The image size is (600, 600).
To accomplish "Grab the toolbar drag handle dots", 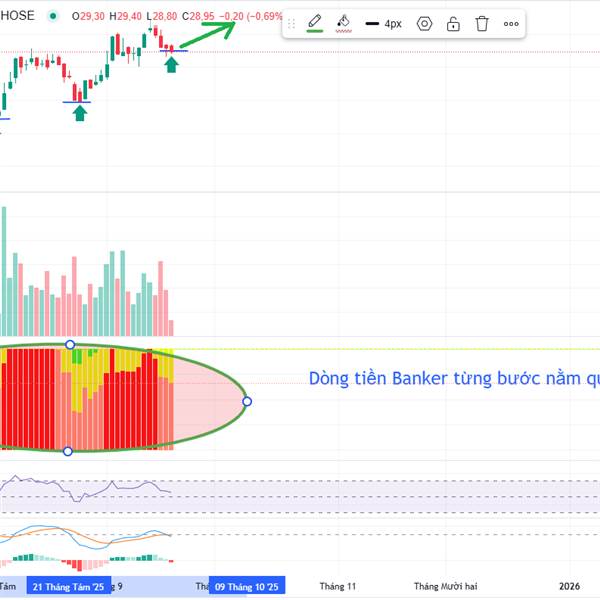I will click(291, 24).
